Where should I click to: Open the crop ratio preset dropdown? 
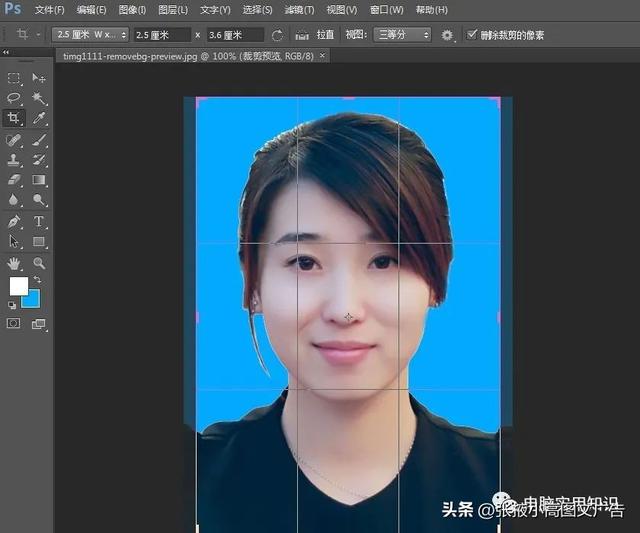tap(90, 35)
